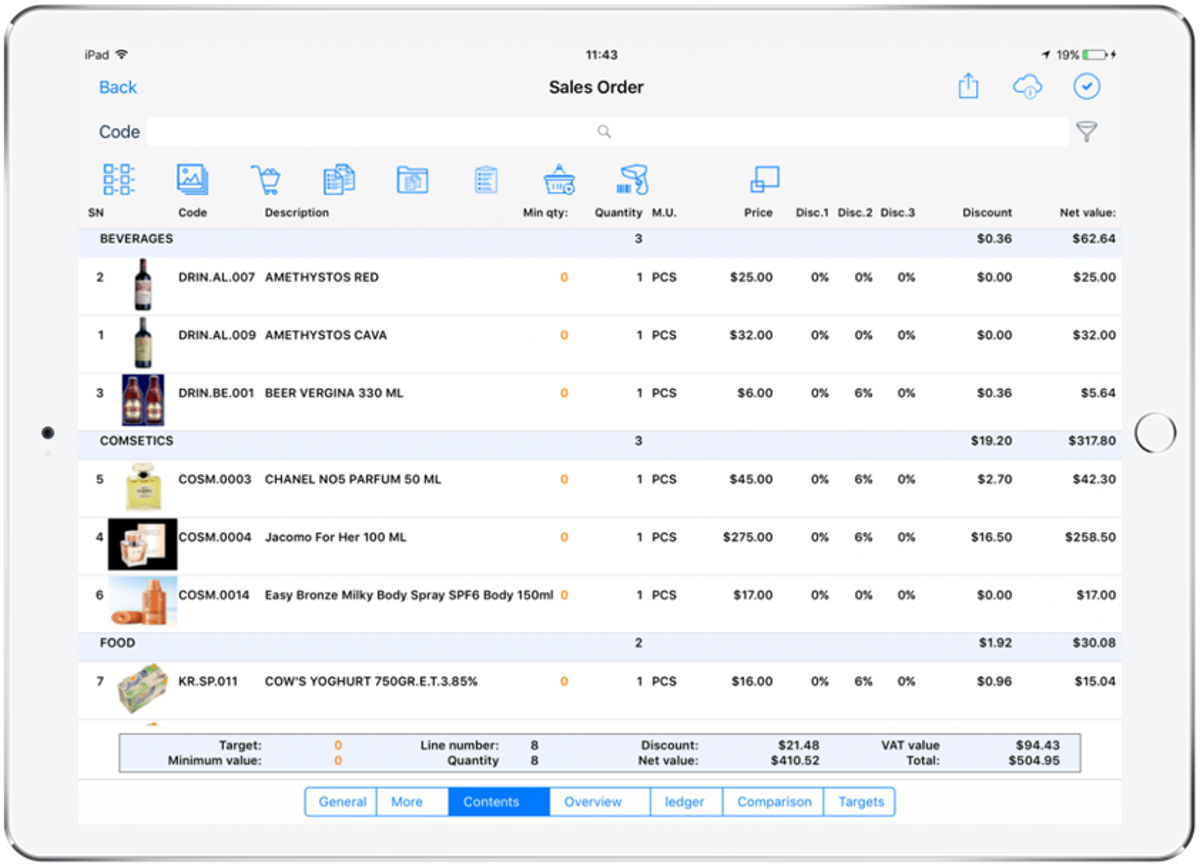Switch to the More tab
Screen dimensions: 1200x867
pos(413,802)
